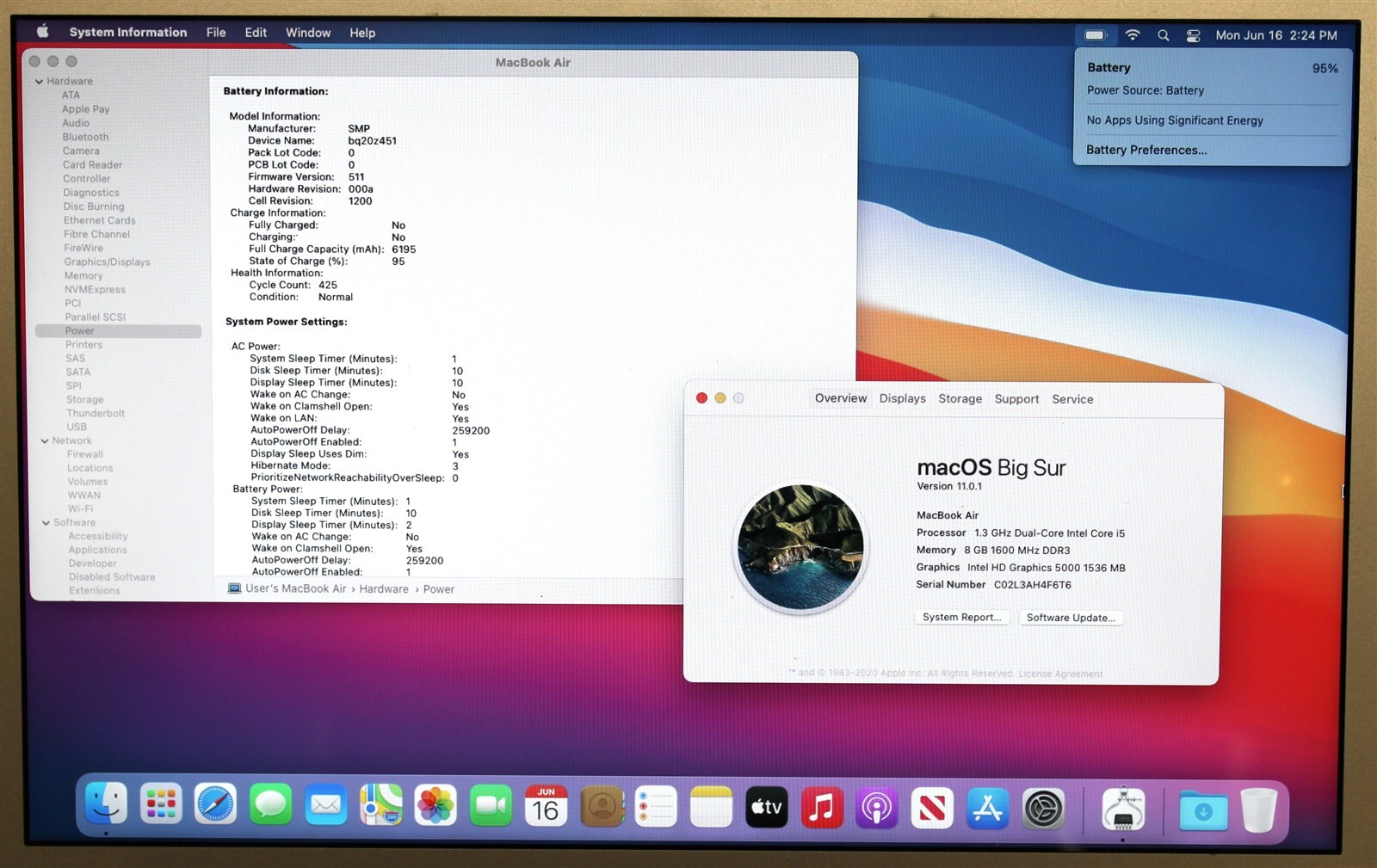Open the Trash in dock
1377x868 pixels.
(1258, 810)
